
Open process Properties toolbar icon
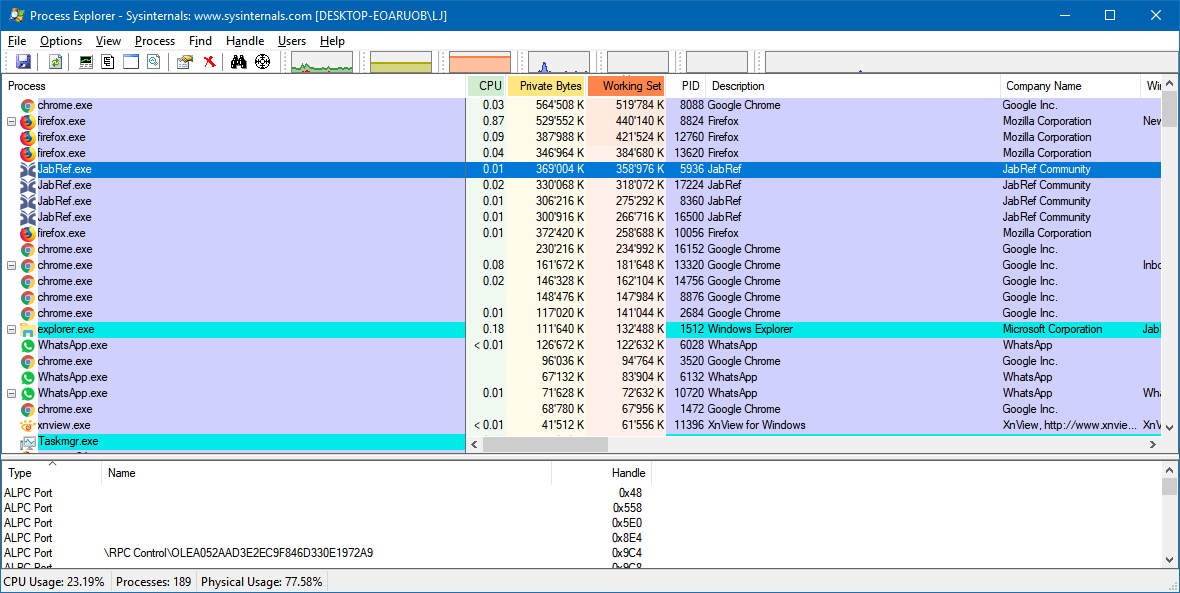pyautogui.click(x=184, y=62)
